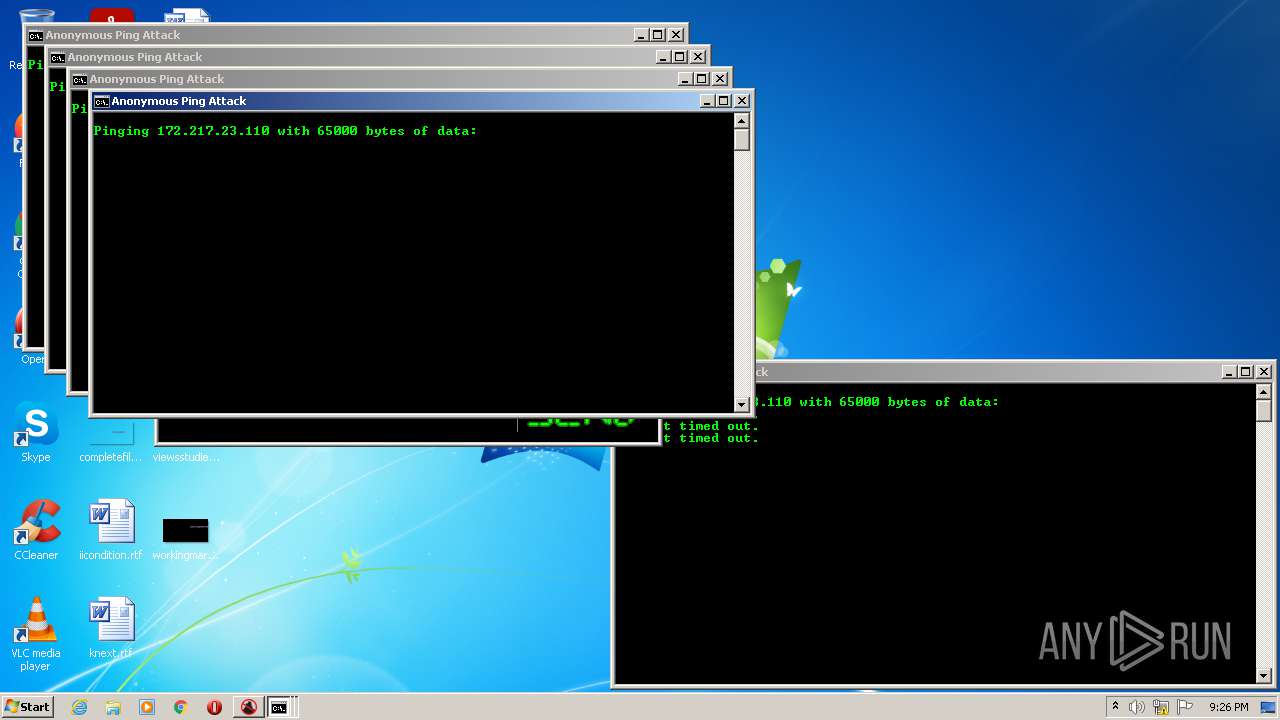
Task: Select the viewsstudie... desktop item label
Action: point(186,457)
